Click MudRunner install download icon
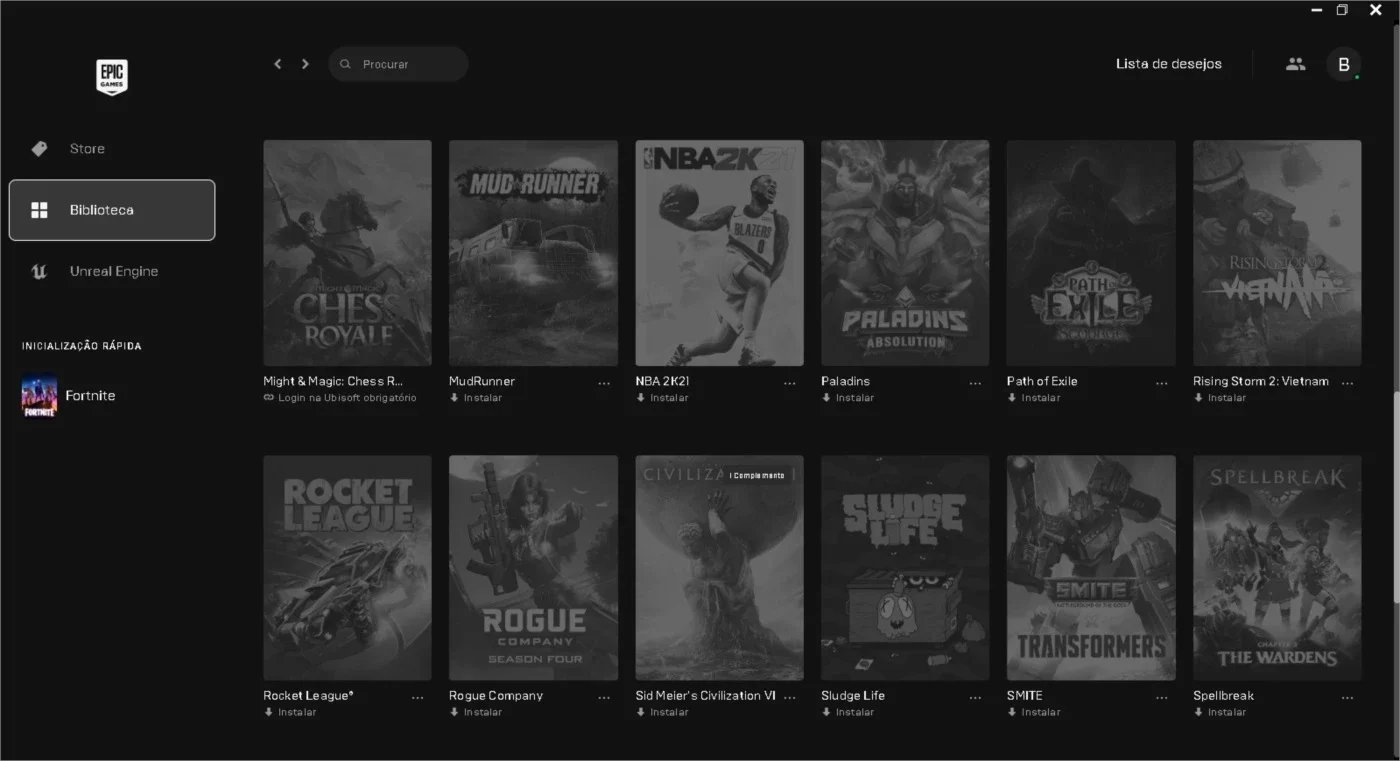 pyautogui.click(x=454, y=398)
